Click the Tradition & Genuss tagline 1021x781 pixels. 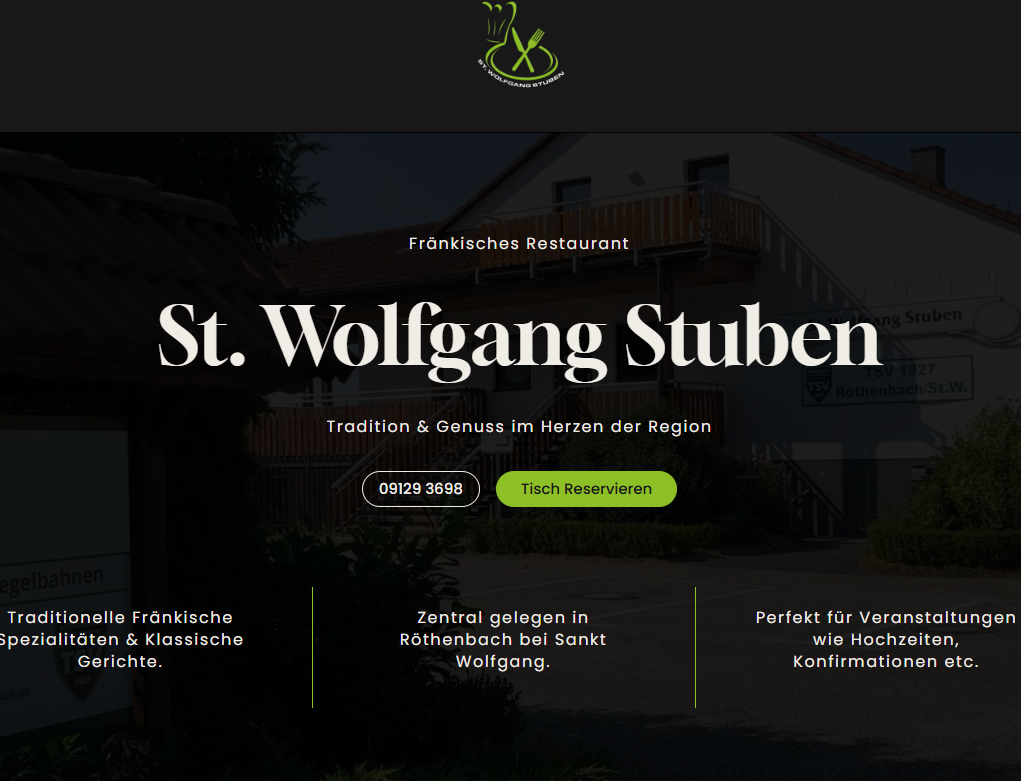point(519,427)
